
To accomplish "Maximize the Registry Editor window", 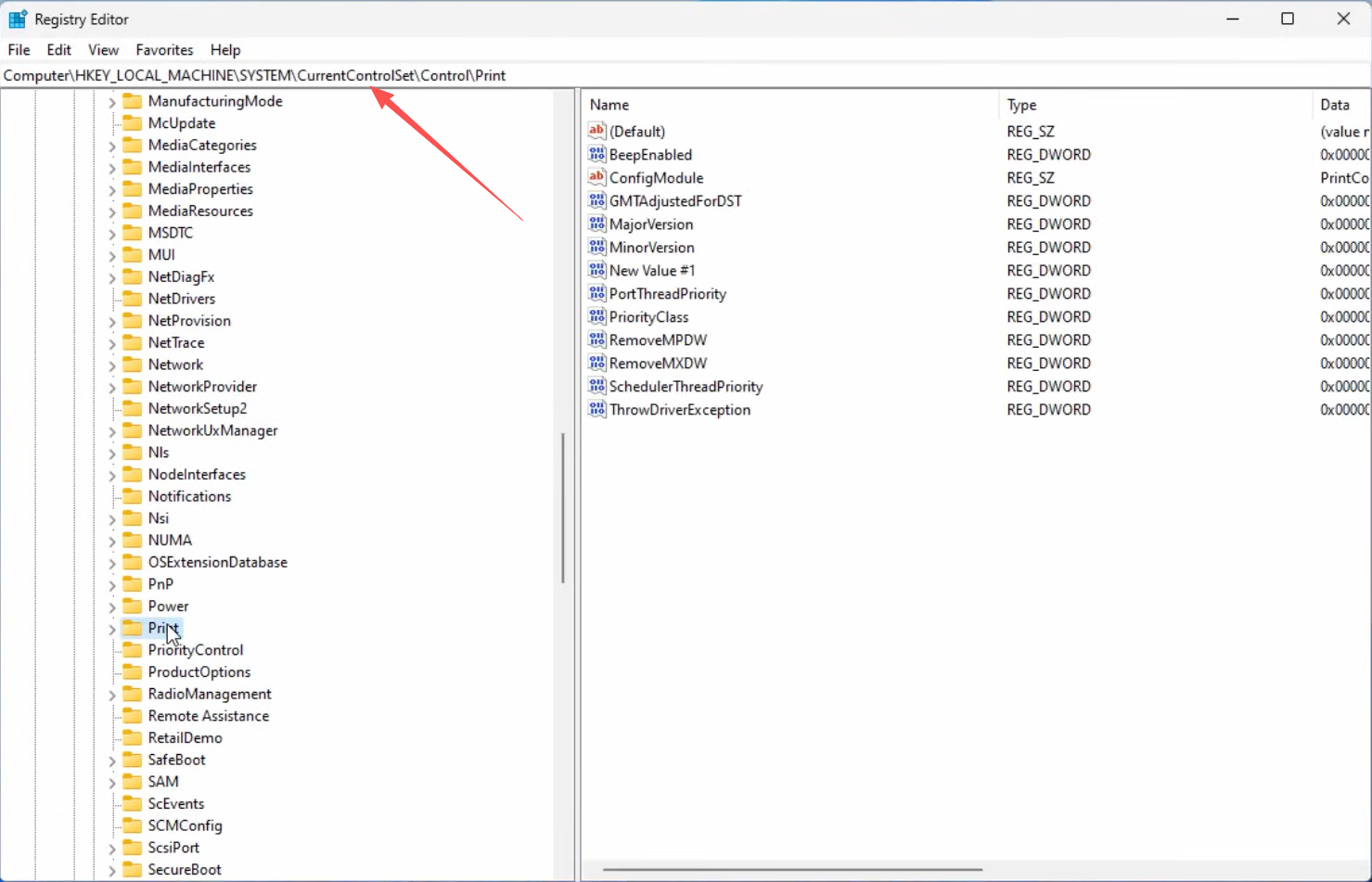I will (1288, 19).
